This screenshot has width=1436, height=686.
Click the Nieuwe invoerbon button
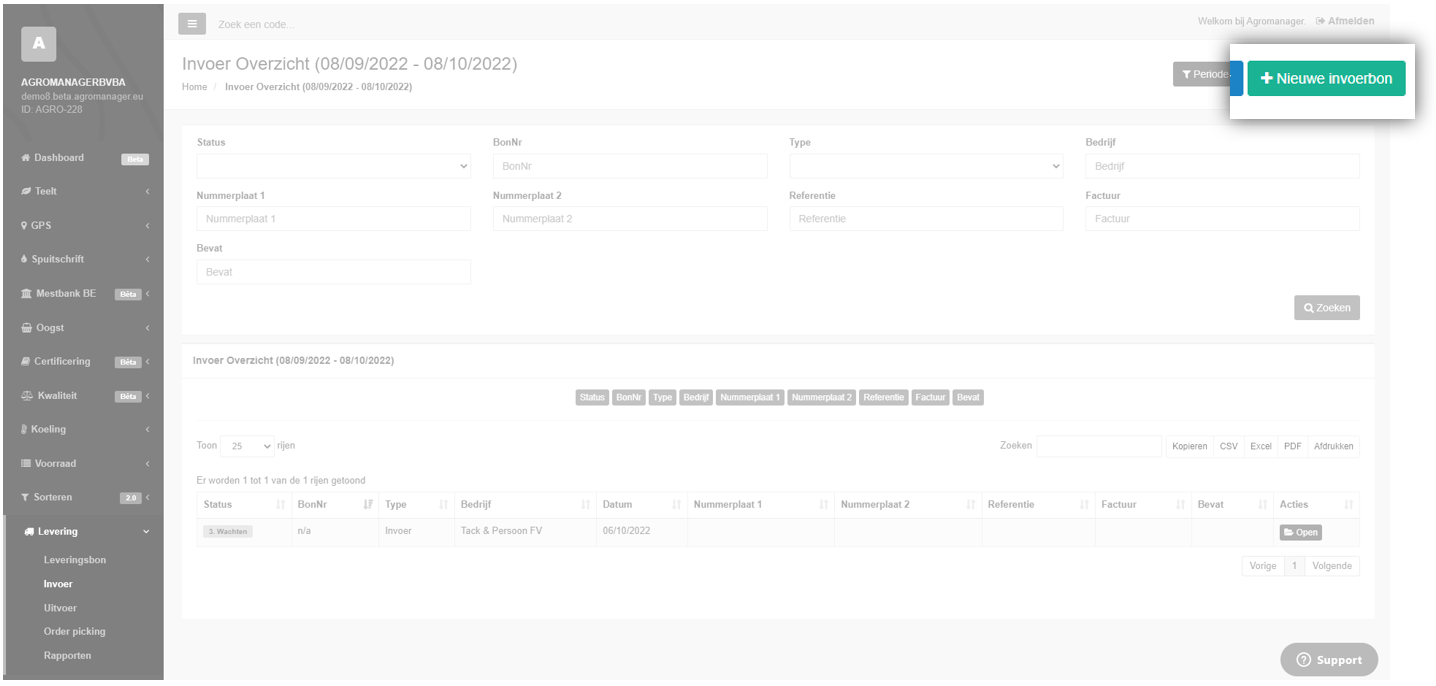click(x=1326, y=79)
